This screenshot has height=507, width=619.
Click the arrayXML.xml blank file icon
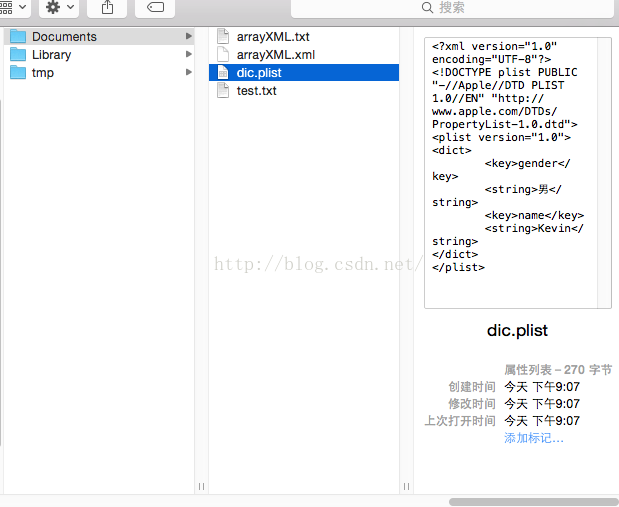click(223, 54)
